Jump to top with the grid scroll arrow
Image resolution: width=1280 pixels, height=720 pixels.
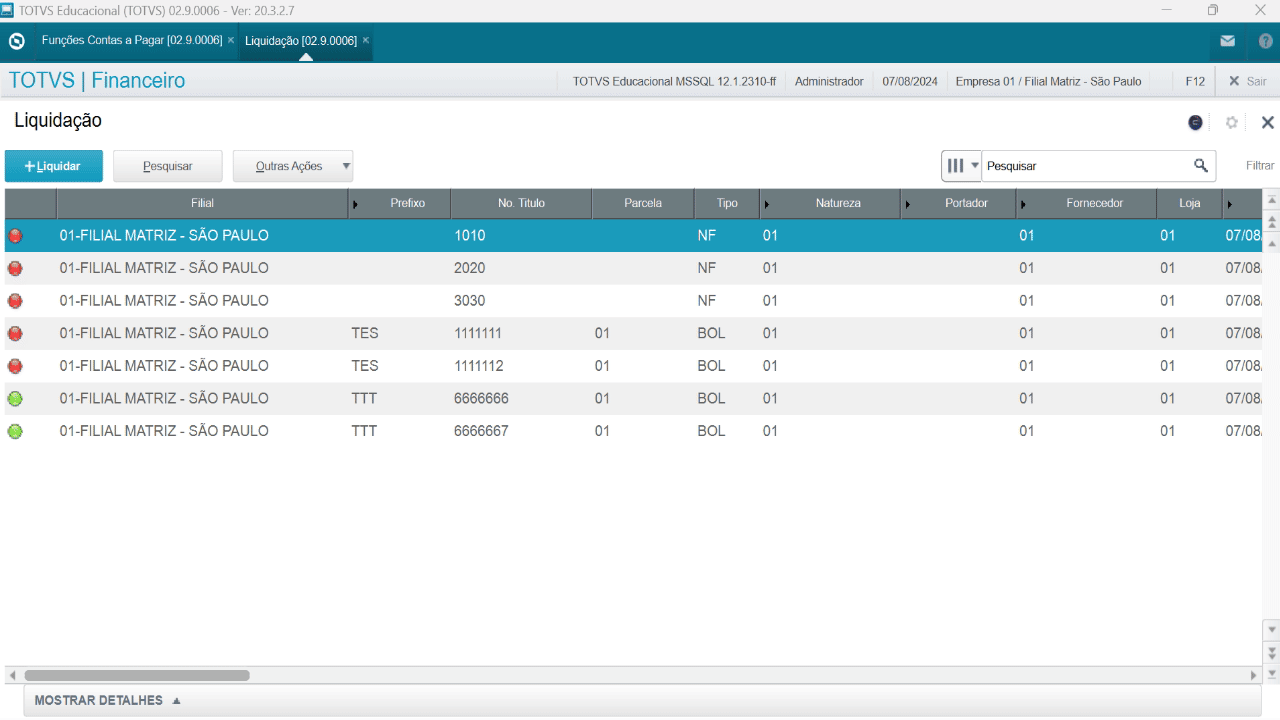1272,200
